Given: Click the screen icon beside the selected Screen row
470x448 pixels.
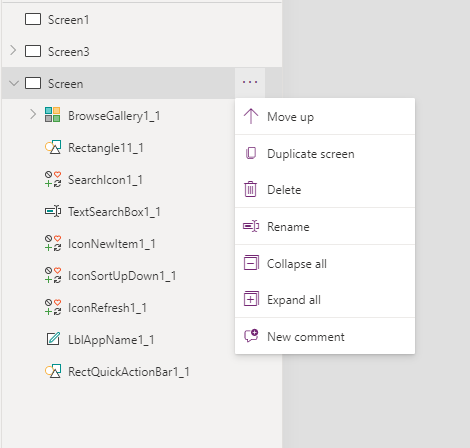Looking at the screenshot, I should coord(33,83).
